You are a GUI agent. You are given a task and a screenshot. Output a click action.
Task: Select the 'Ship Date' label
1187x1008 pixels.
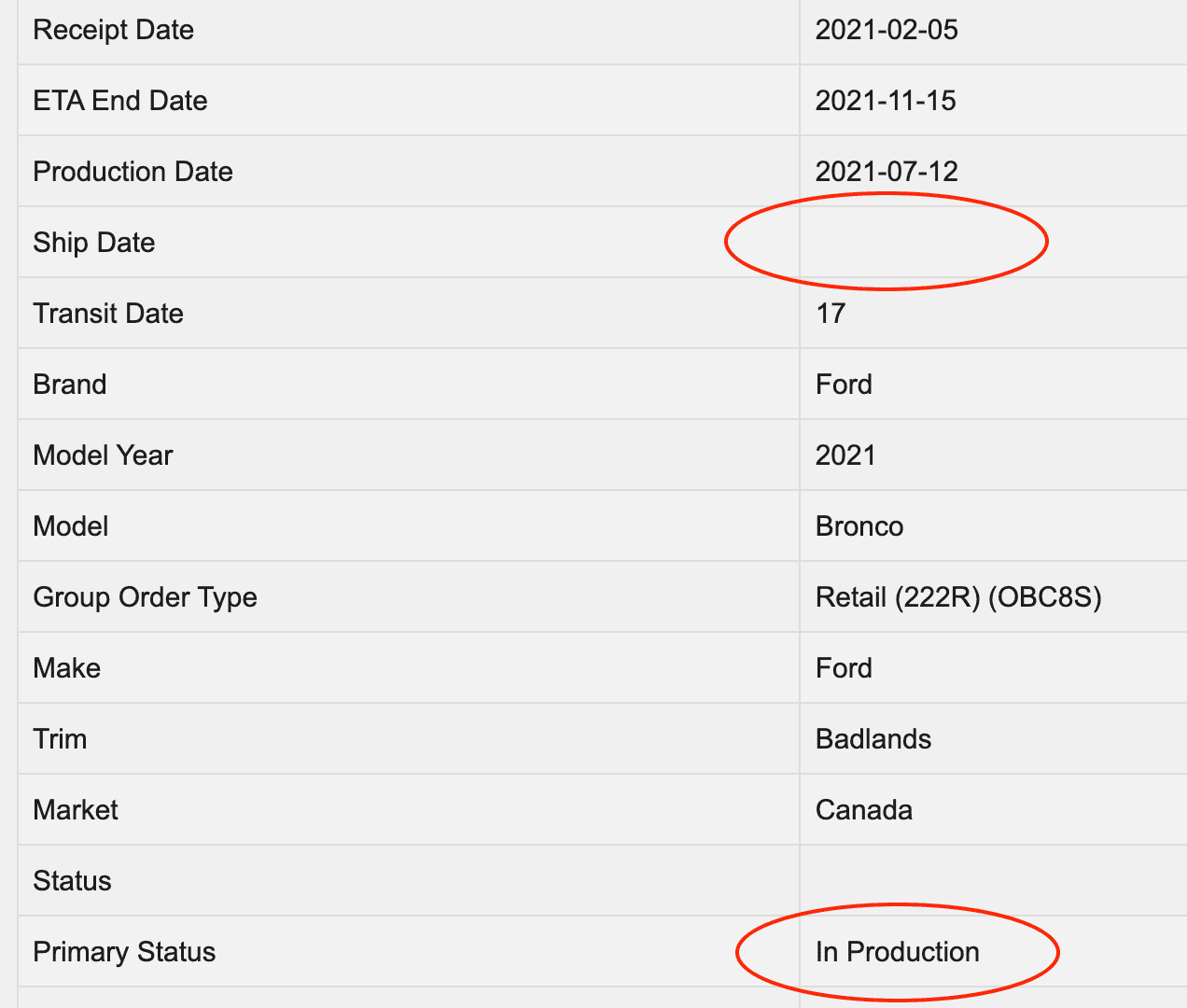(93, 243)
